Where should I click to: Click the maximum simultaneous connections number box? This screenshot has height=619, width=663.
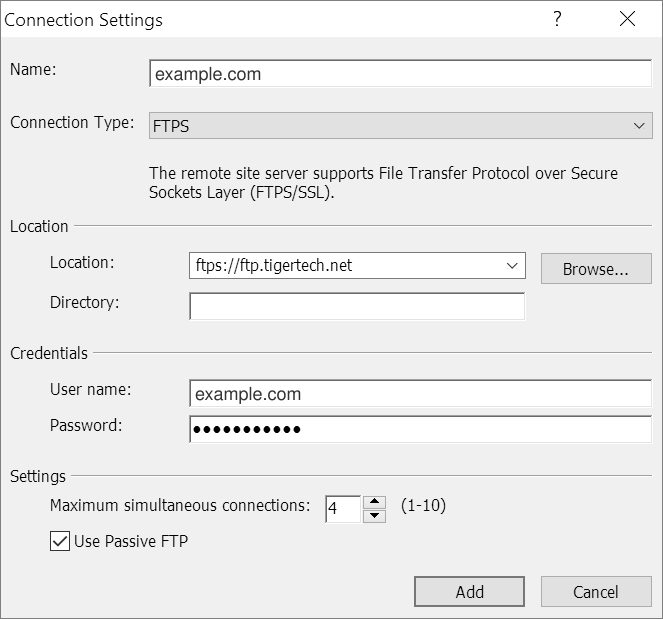(x=343, y=508)
